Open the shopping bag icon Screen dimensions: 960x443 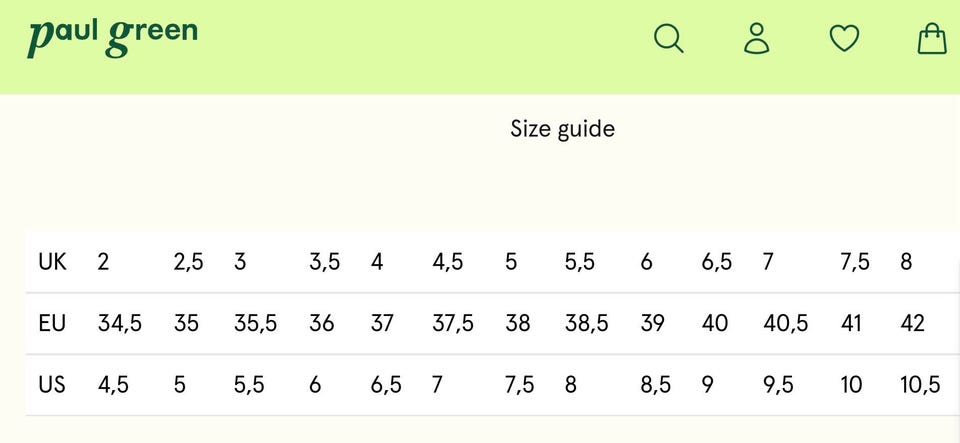932,39
